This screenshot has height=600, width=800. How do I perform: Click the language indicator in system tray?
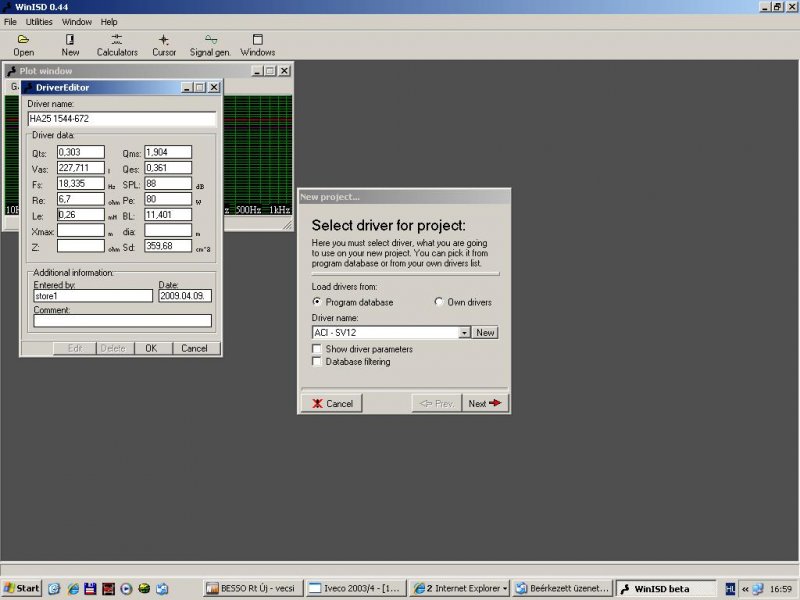tap(730, 589)
